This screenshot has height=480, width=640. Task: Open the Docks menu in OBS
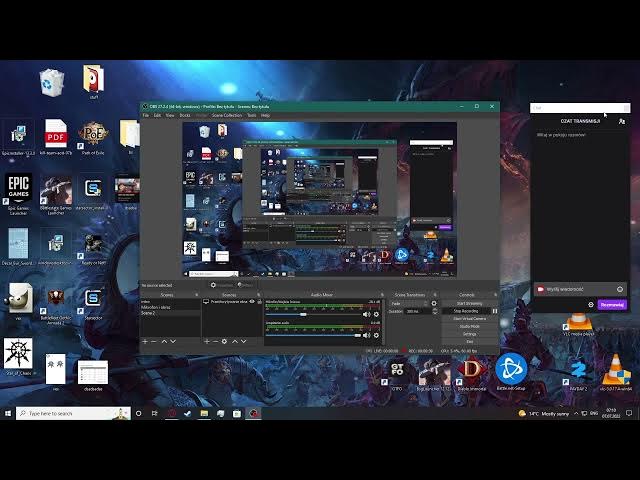click(x=185, y=116)
